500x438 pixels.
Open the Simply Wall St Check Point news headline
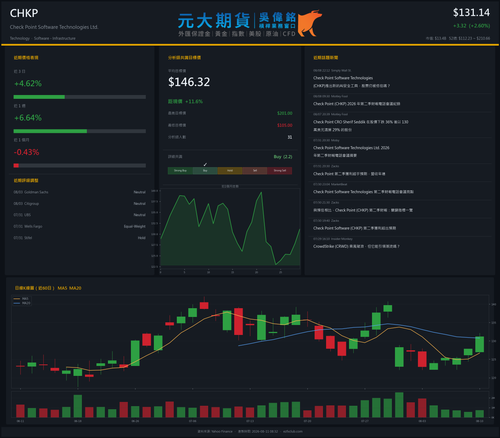[x=351, y=82]
